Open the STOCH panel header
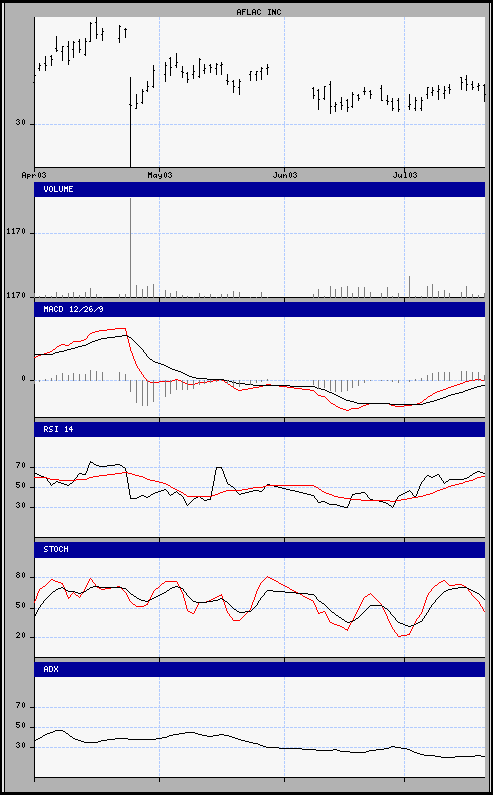This screenshot has width=493, height=795. click(x=260, y=550)
